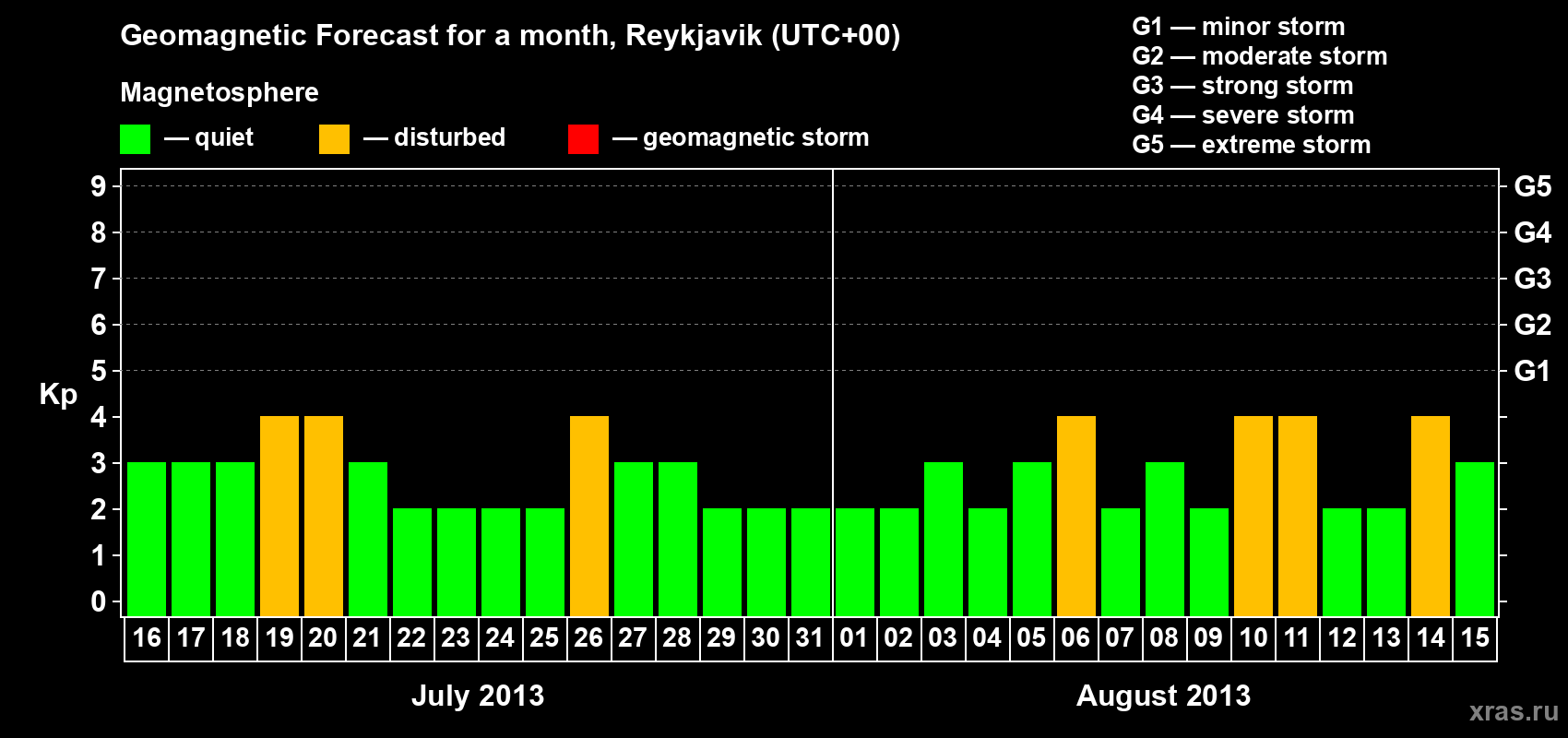Image resolution: width=1568 pixels, height=738 pixels.
Task: Click the '— quiet' legend label
Action: (208, 138)
